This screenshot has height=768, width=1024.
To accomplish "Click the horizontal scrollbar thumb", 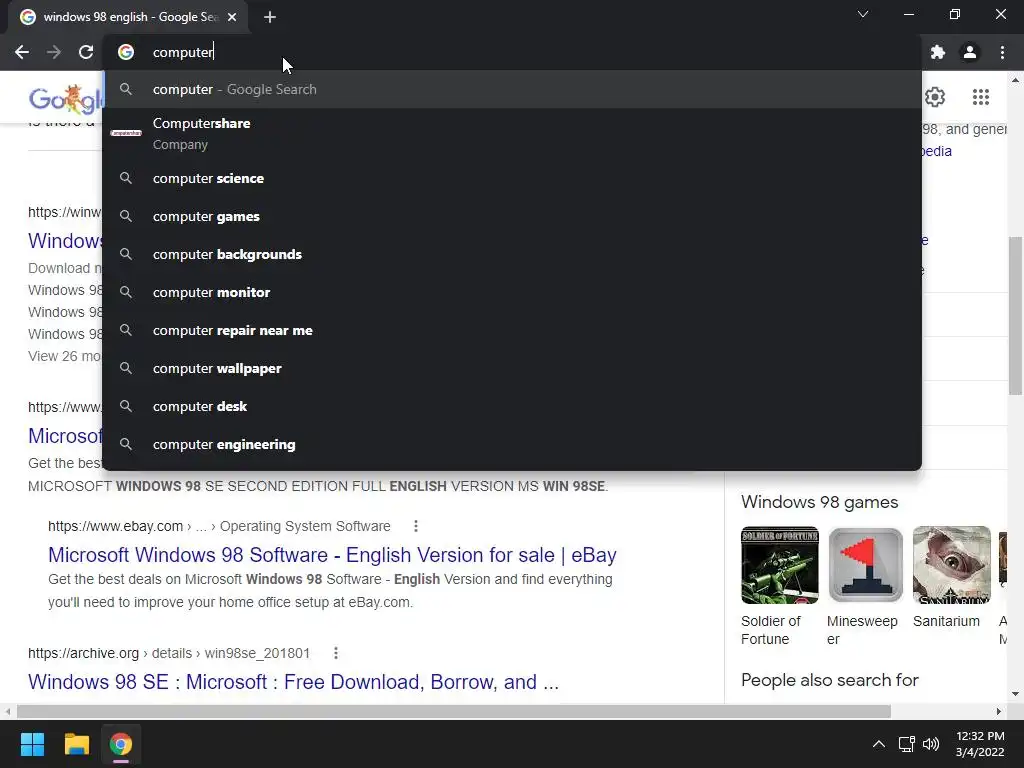I will click(453, 711).
